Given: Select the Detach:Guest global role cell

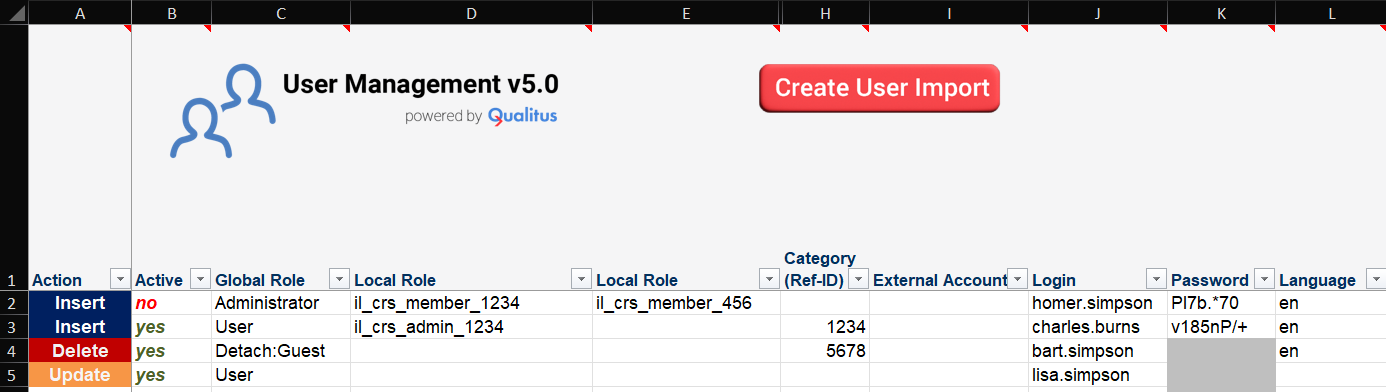Looking at the screenshot, I should click(280, 351).
